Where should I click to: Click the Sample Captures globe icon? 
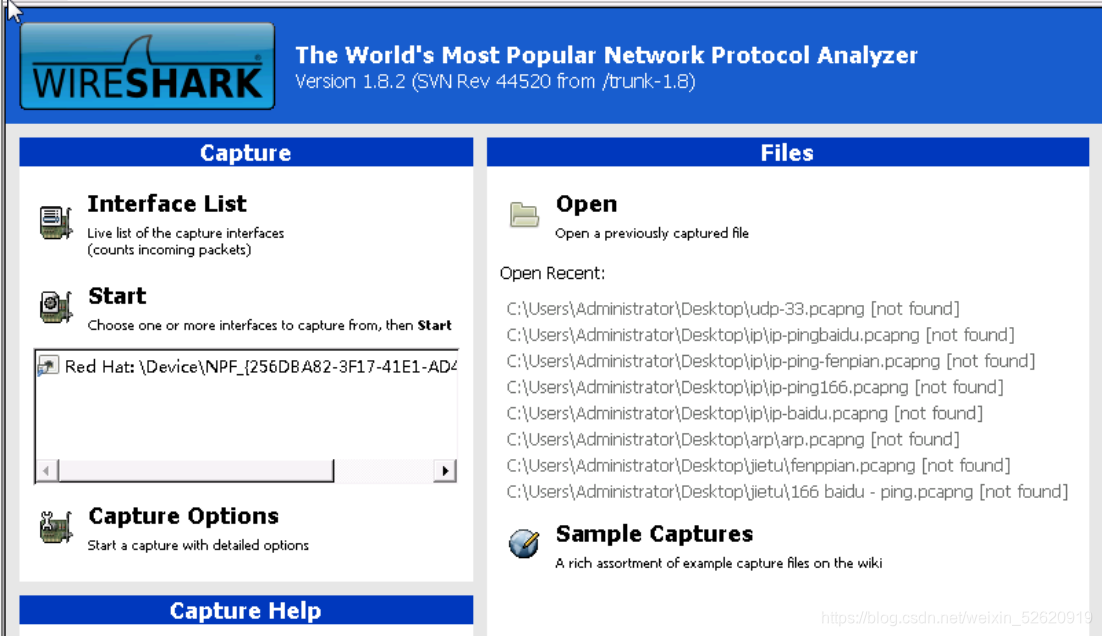point(524,543)
